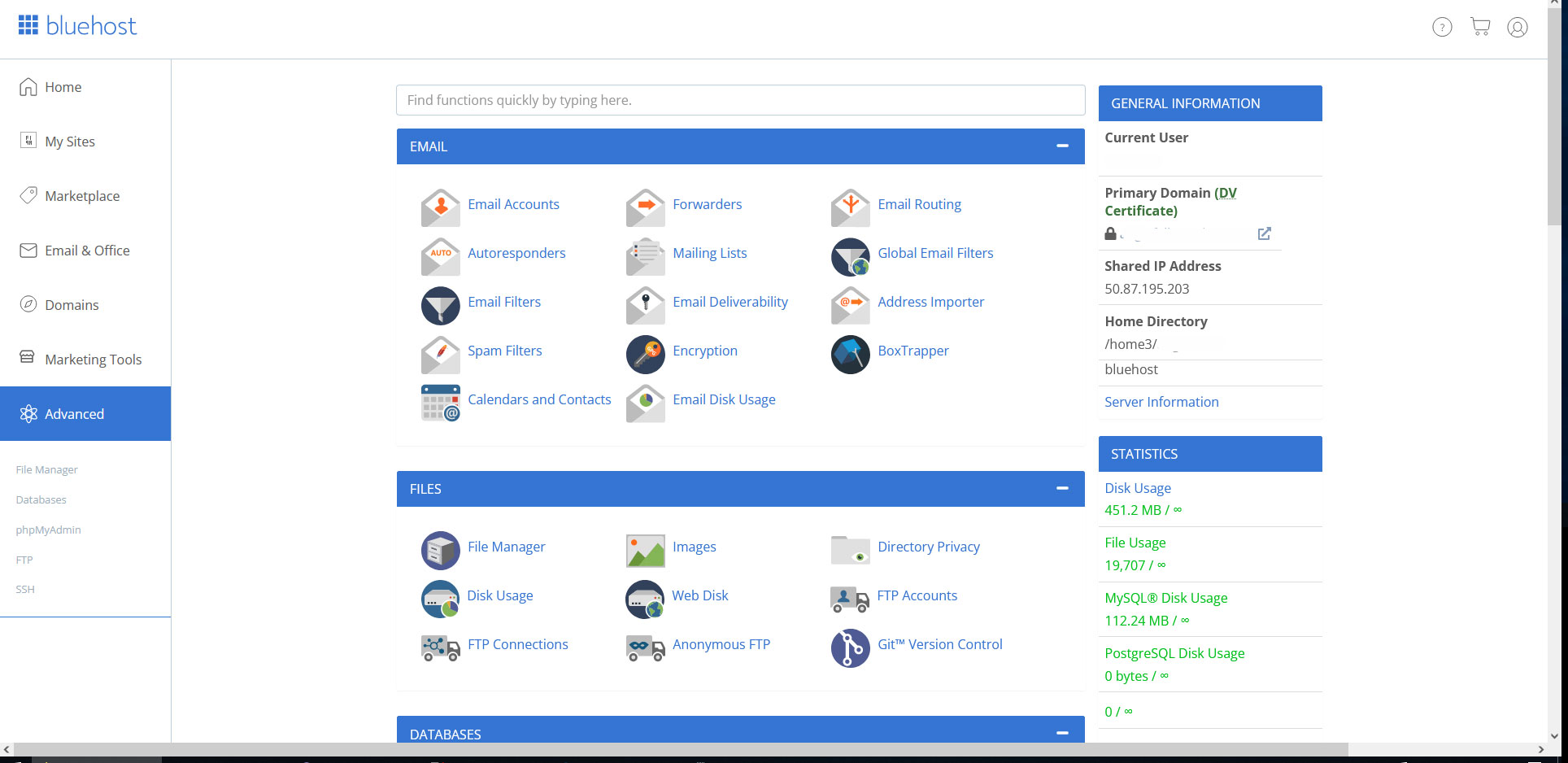1568x763 pixels.
Task: Open the help question mark icon
Action: click(1442, 27)
